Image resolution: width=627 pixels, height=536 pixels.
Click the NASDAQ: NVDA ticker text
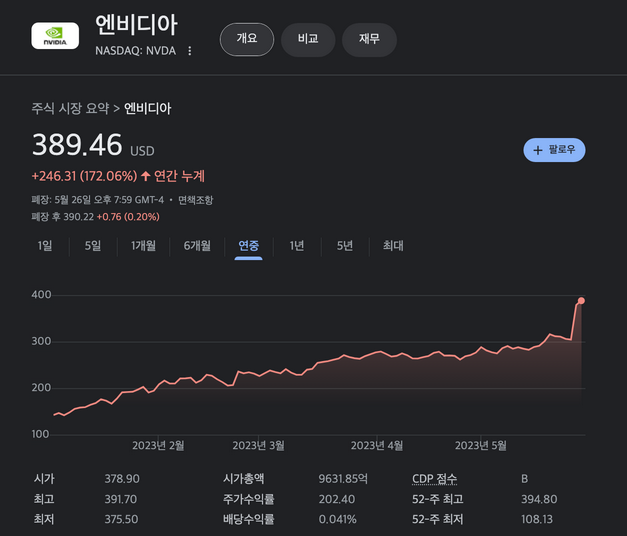[136, 51]
